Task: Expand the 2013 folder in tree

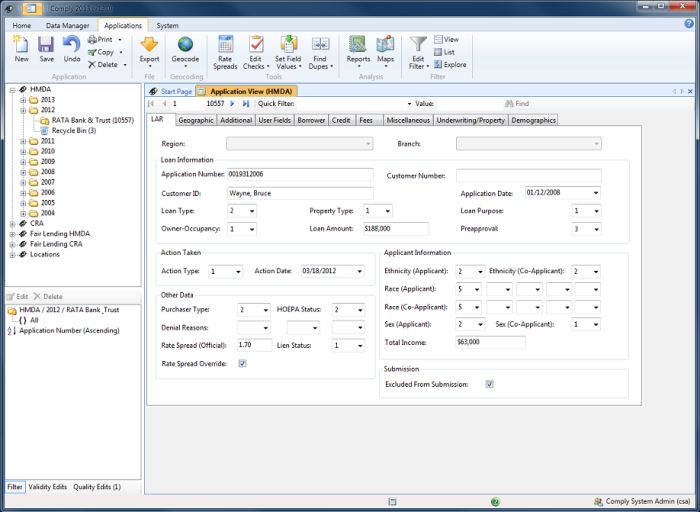Action: click(23, 100)
